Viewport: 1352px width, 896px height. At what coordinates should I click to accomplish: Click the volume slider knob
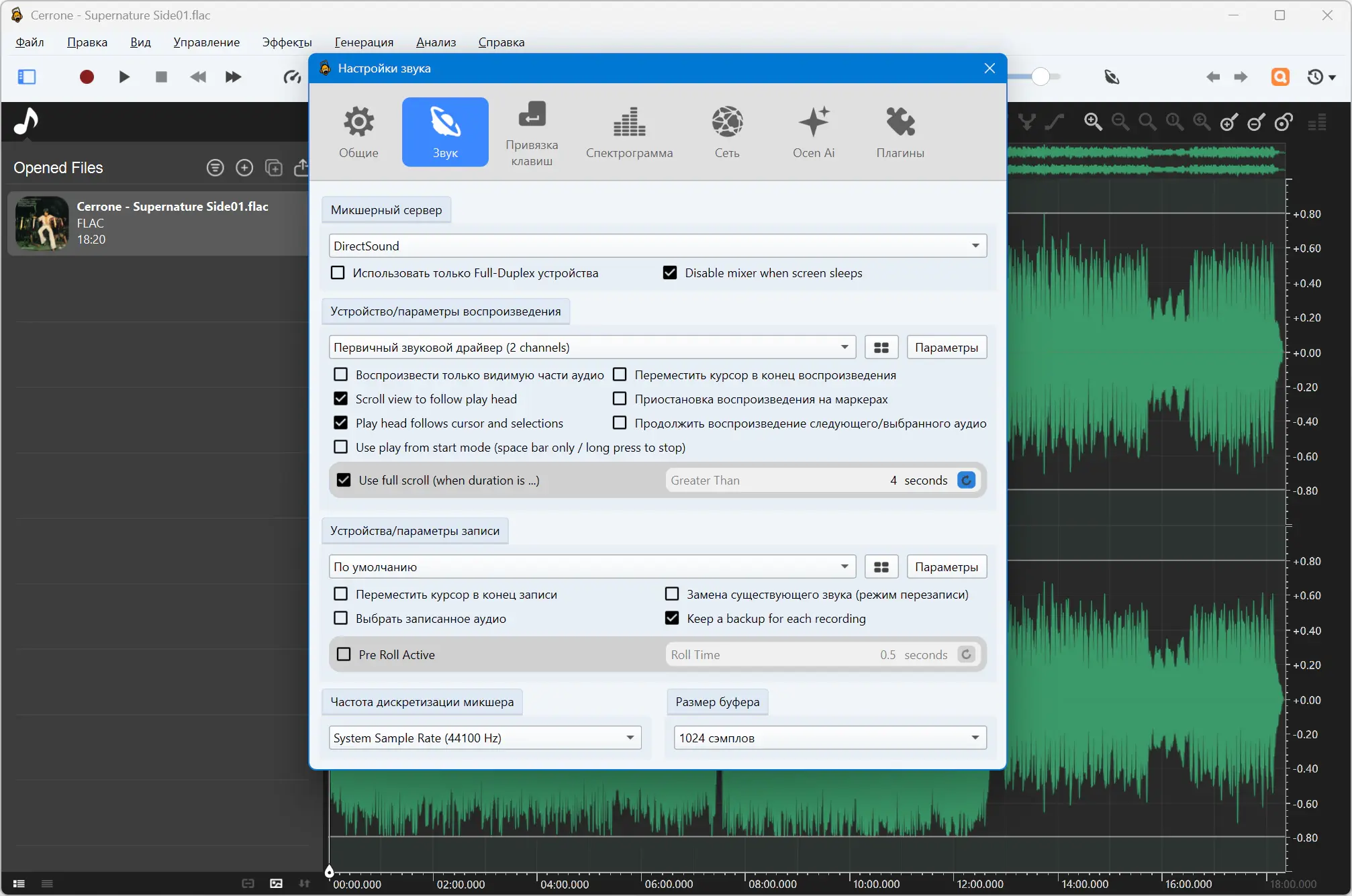pos(1040,77)
